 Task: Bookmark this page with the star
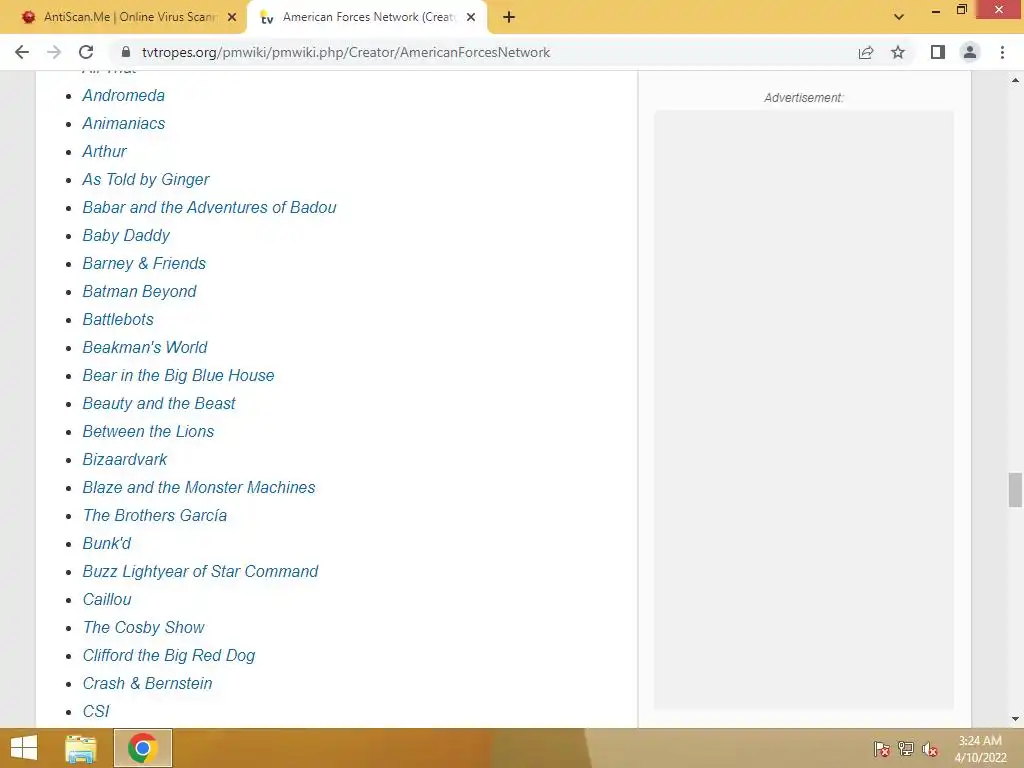[x=898, y=52]
